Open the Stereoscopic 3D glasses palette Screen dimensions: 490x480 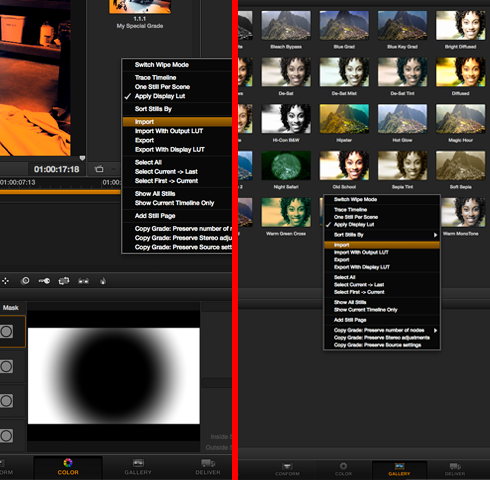click(x=83, y=281)
